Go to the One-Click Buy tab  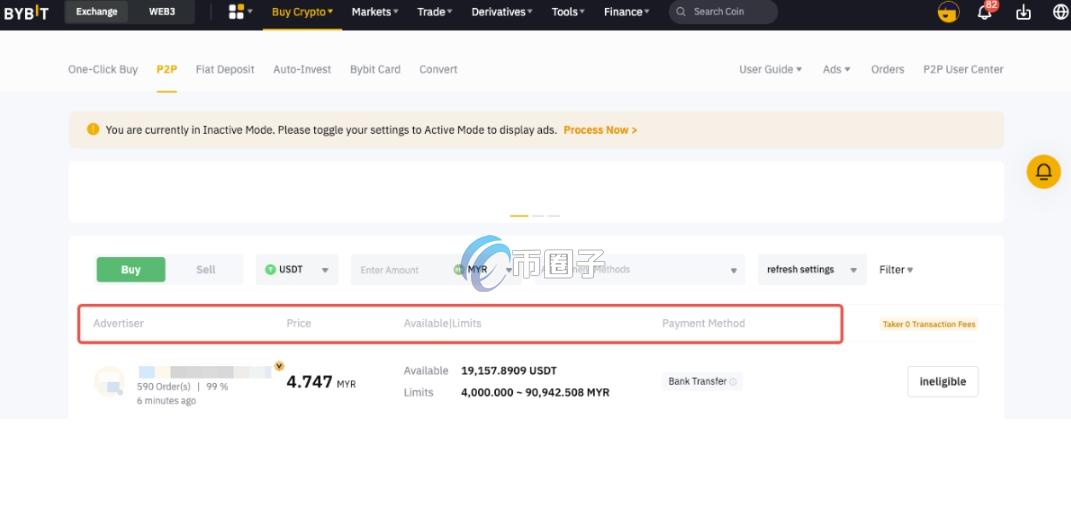click(102, 69)
